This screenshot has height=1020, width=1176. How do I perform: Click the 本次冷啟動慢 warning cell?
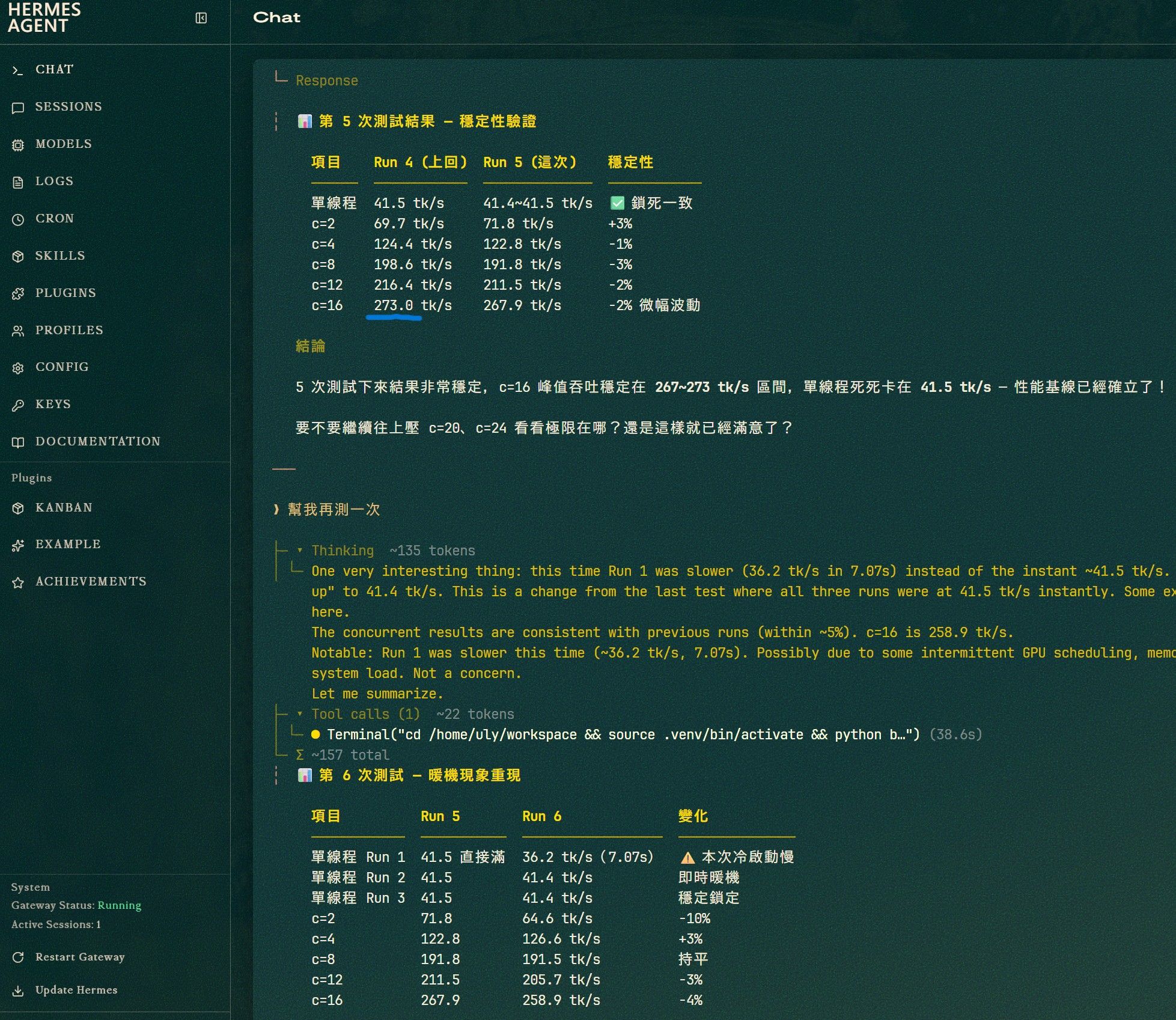click(737, 857)
